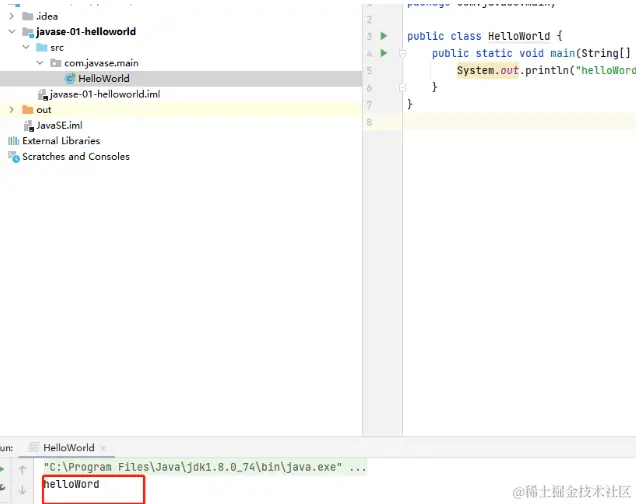Click helloWord output text in console
Screen dimensions: 636x504
[71, 484]
